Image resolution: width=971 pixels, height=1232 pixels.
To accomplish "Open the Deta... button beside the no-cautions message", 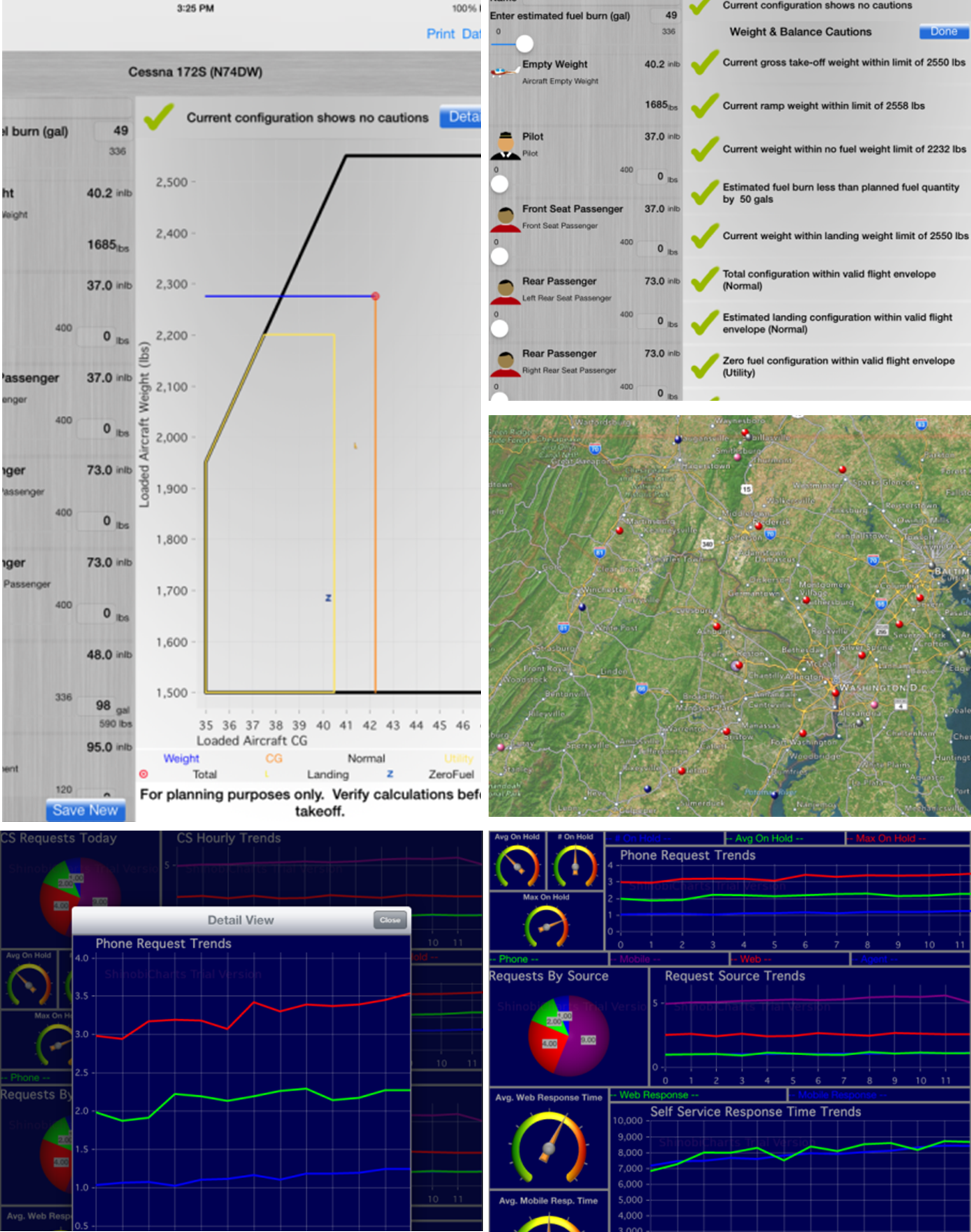I will pos(462,117).
